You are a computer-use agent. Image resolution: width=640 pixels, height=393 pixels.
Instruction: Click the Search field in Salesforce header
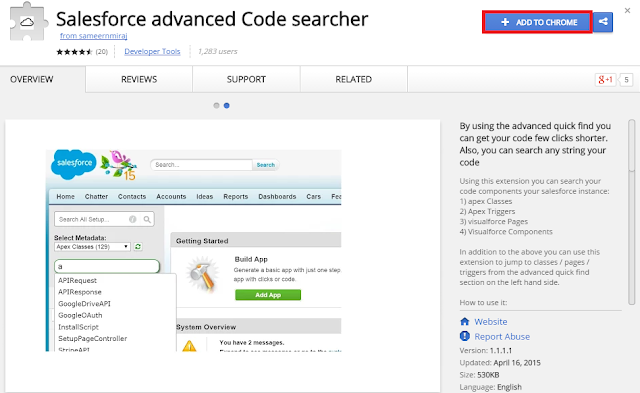(202, 165)
